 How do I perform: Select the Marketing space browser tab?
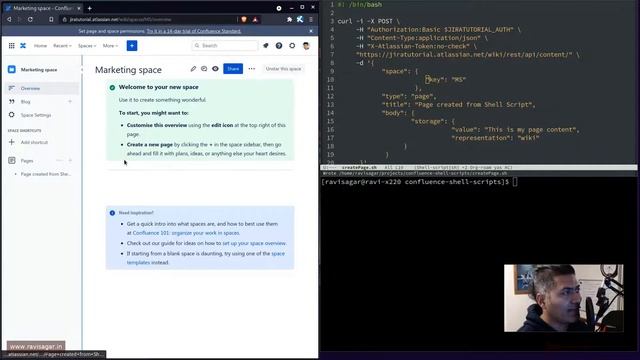coord(42,8)
